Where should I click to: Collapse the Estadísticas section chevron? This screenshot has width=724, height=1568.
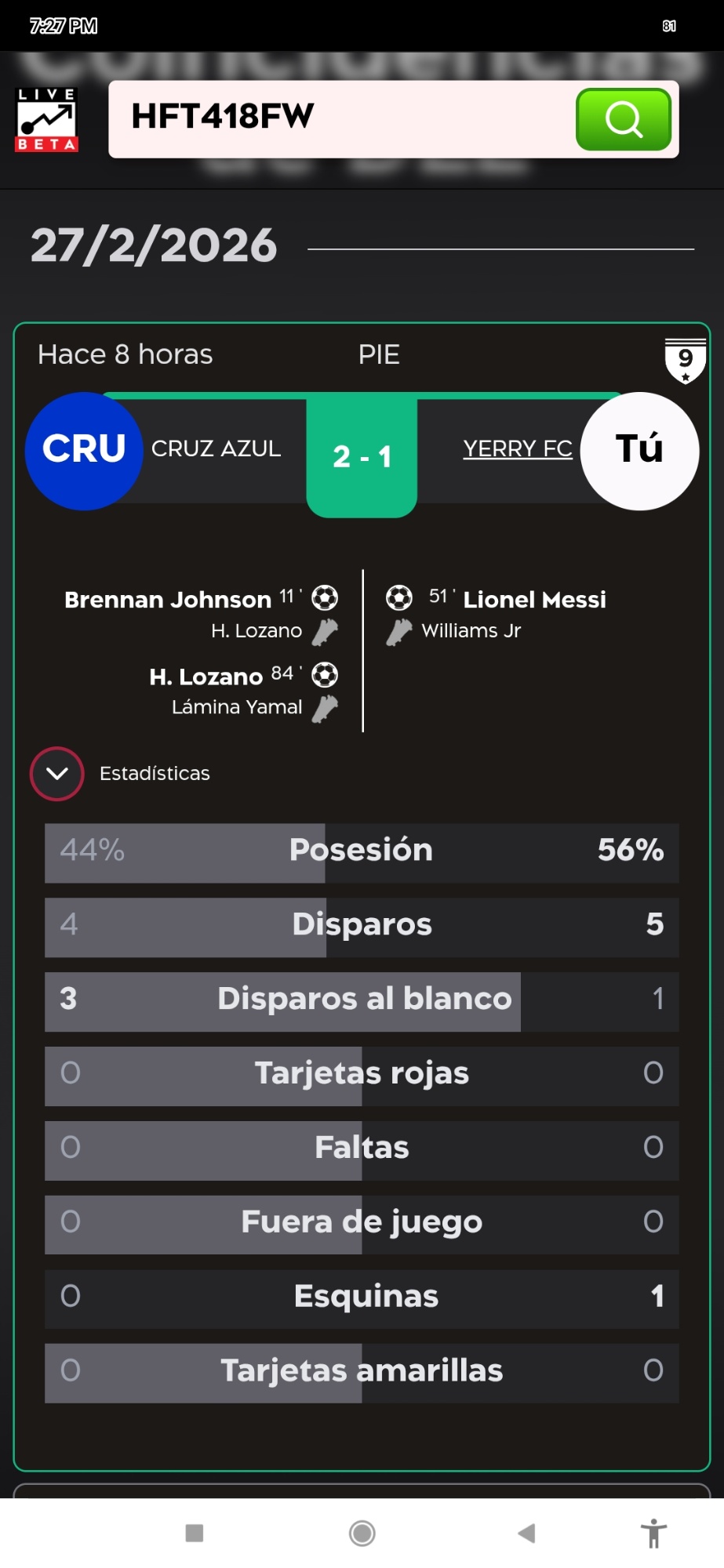(x=56, y=774)
